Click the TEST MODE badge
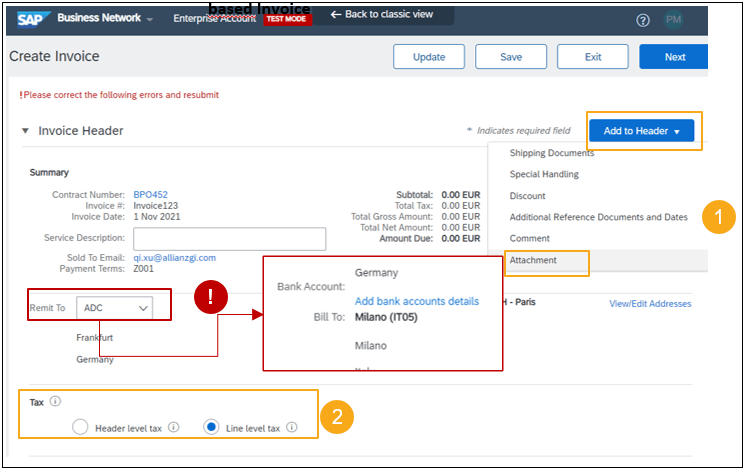This screenshot has width=745, height=472. (x=287, y=19)
